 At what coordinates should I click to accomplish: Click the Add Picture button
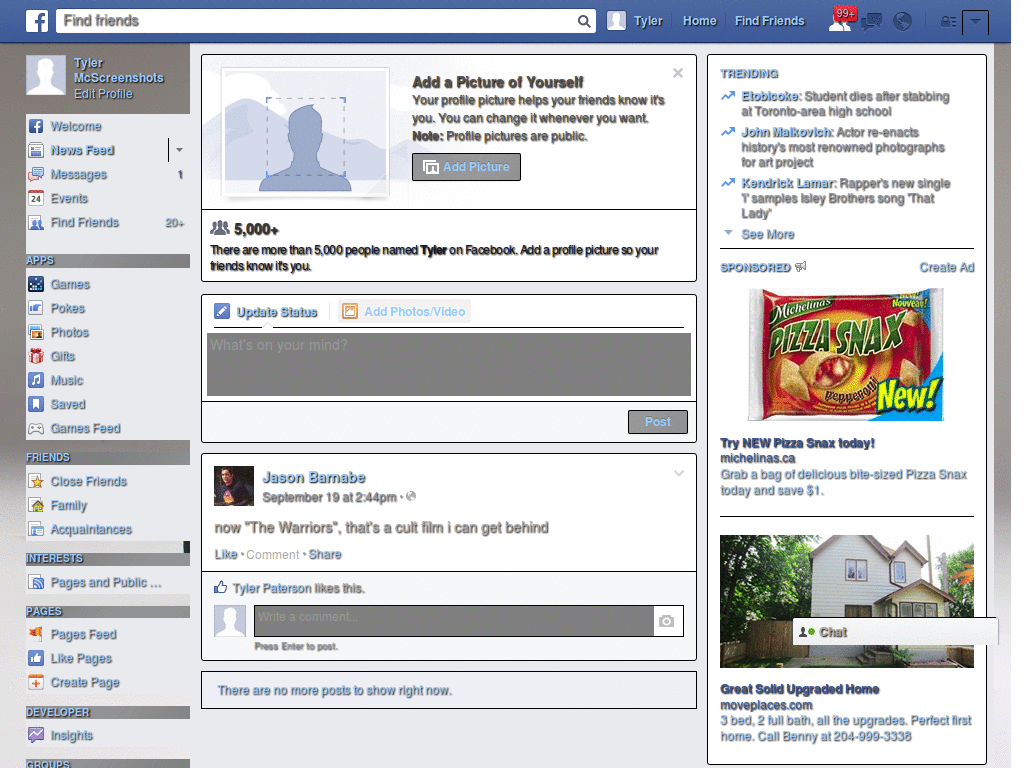(466, 167)
